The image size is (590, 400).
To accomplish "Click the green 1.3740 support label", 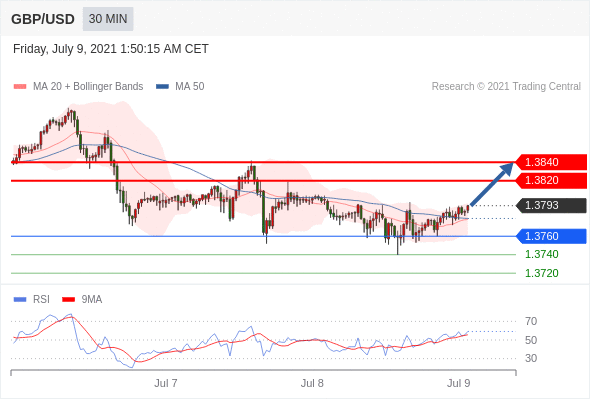I will [x=541, y=254].
